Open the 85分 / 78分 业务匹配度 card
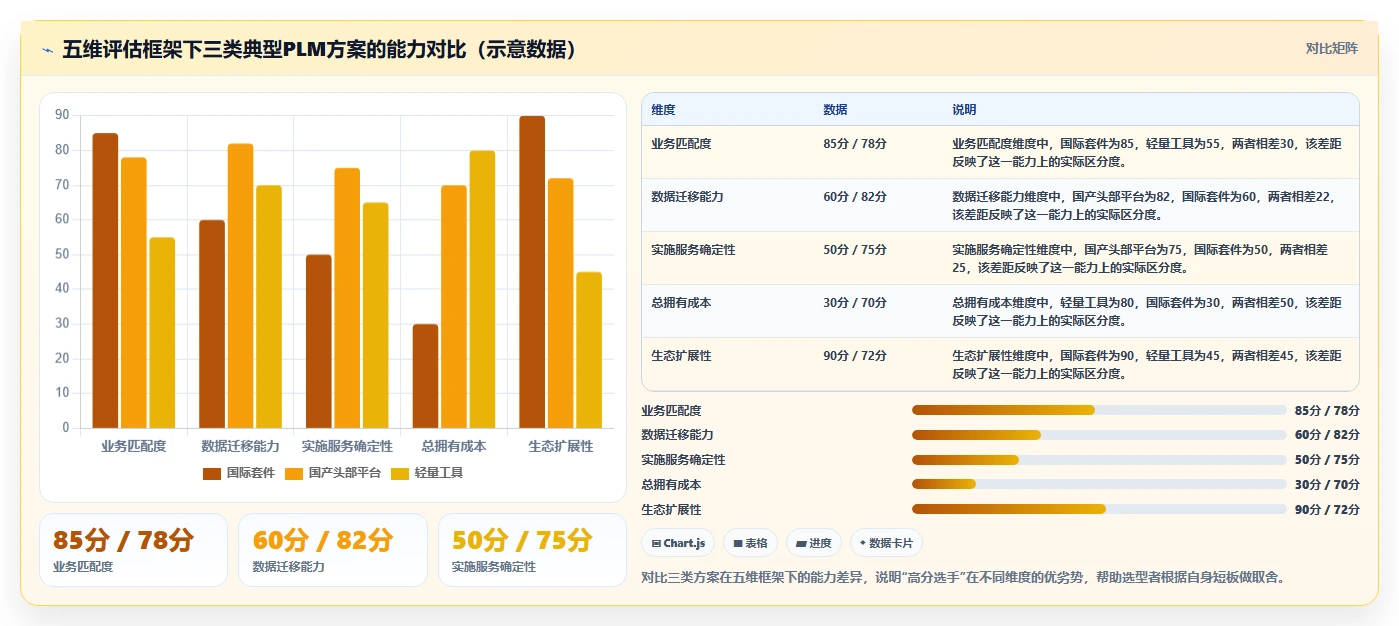The height and width of the screenshot is (626, 1399). [x=133, y=550]
